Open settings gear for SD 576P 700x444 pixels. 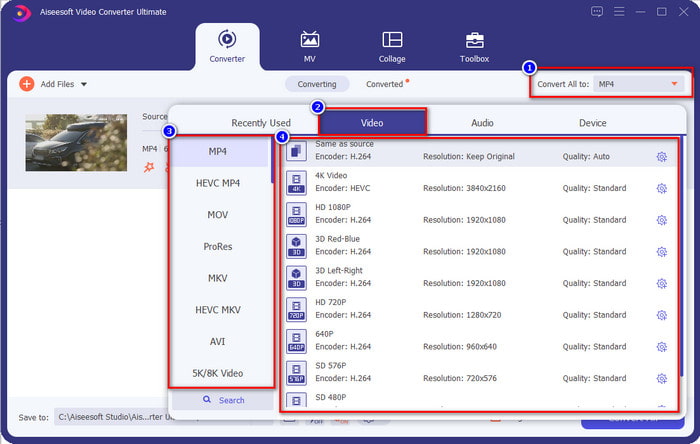tap(662, 378)
